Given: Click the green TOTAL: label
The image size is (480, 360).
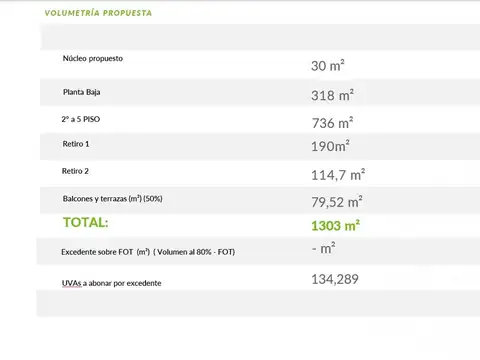Looking at the screenshot, I should click(x=86, y=222).
